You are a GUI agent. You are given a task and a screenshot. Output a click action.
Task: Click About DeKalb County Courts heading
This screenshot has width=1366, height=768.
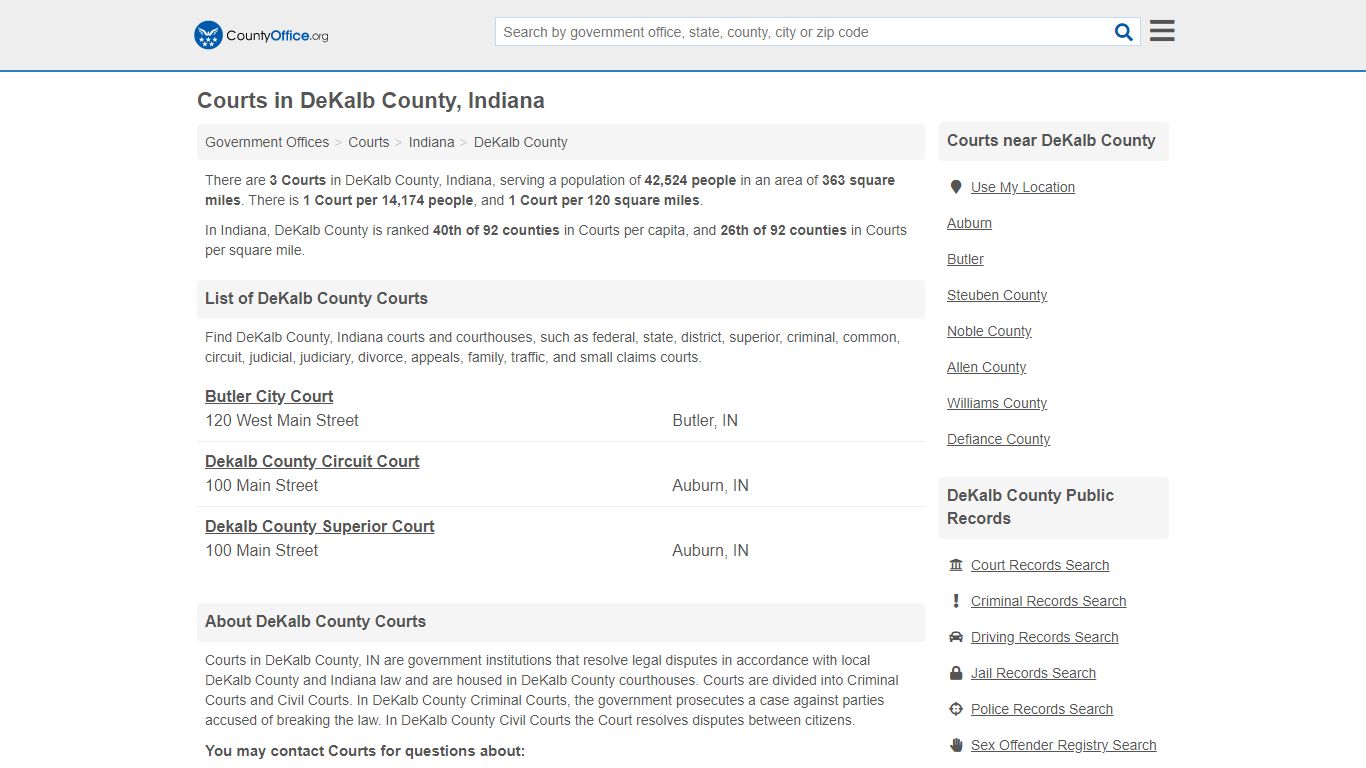[315, 621]
